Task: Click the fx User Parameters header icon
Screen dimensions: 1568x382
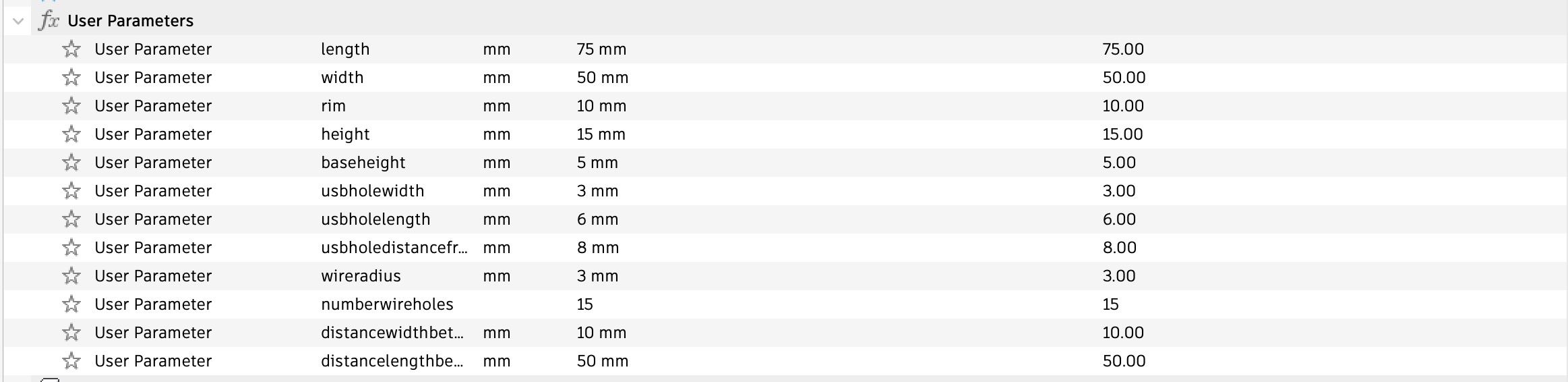Action: pyautogui.click(x=49, y=21)
